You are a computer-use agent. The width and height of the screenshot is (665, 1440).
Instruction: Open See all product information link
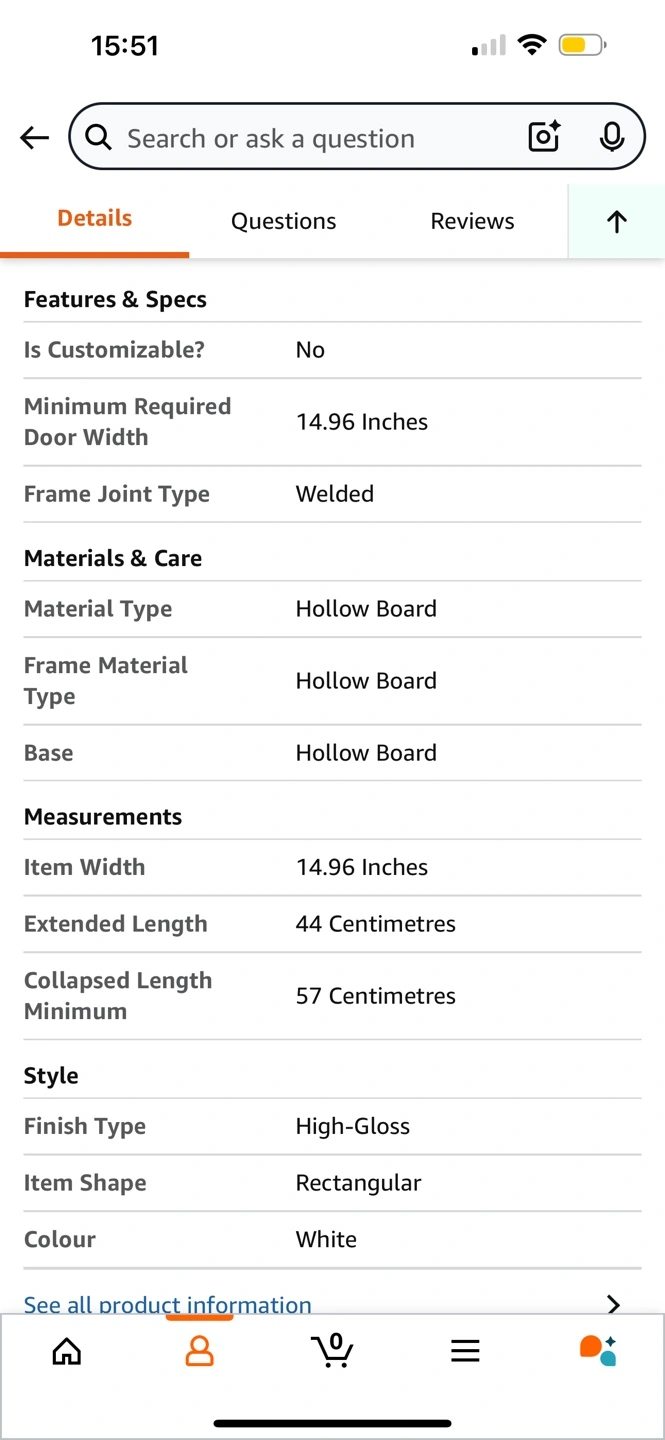click(168, 1304)
